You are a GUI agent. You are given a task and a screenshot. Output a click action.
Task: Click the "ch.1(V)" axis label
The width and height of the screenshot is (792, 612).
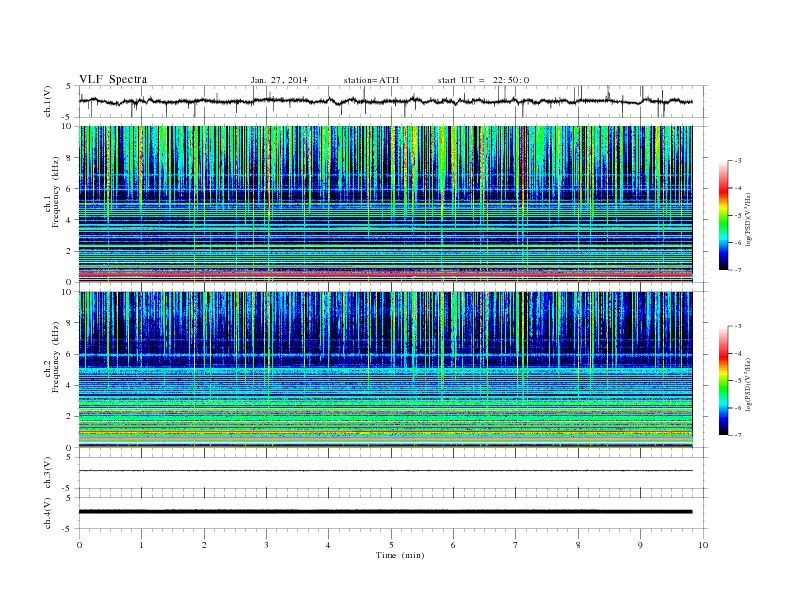pos(48,101)
